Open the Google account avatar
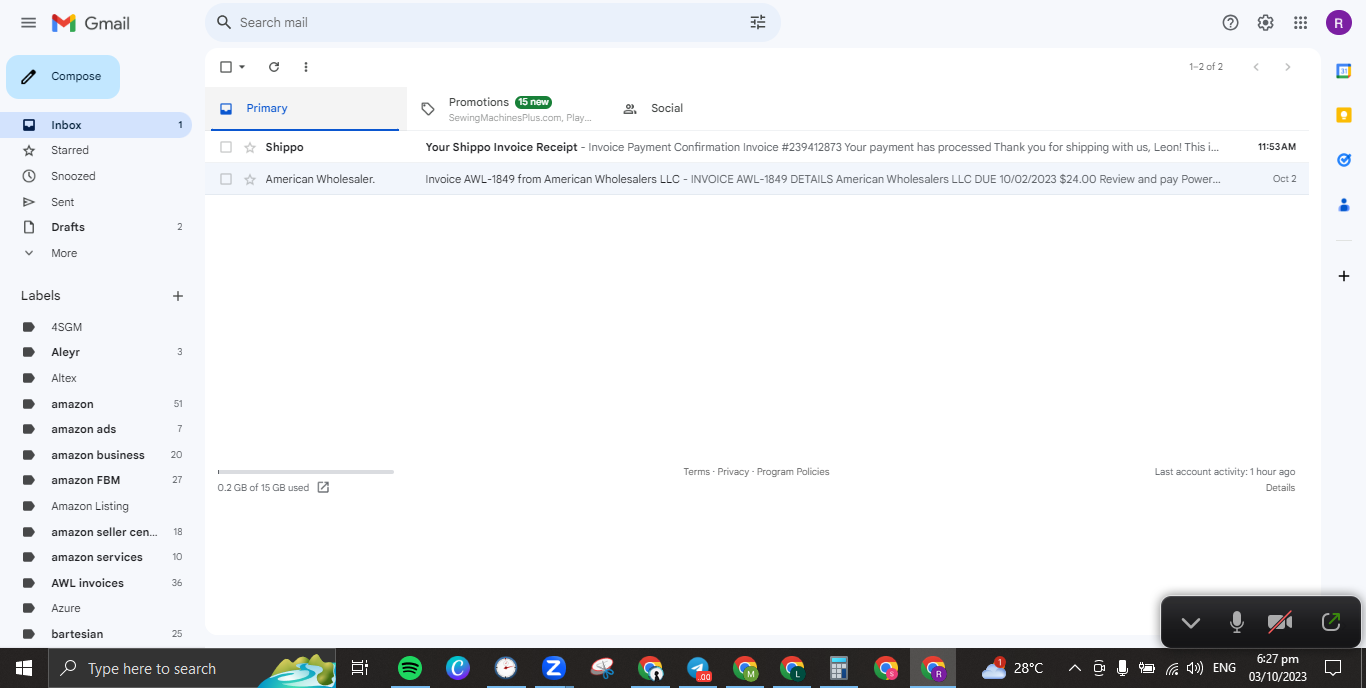Image resolution: width=1366 pixels, height=688 pixels. pyautogui.click(x=1339, y=22)
